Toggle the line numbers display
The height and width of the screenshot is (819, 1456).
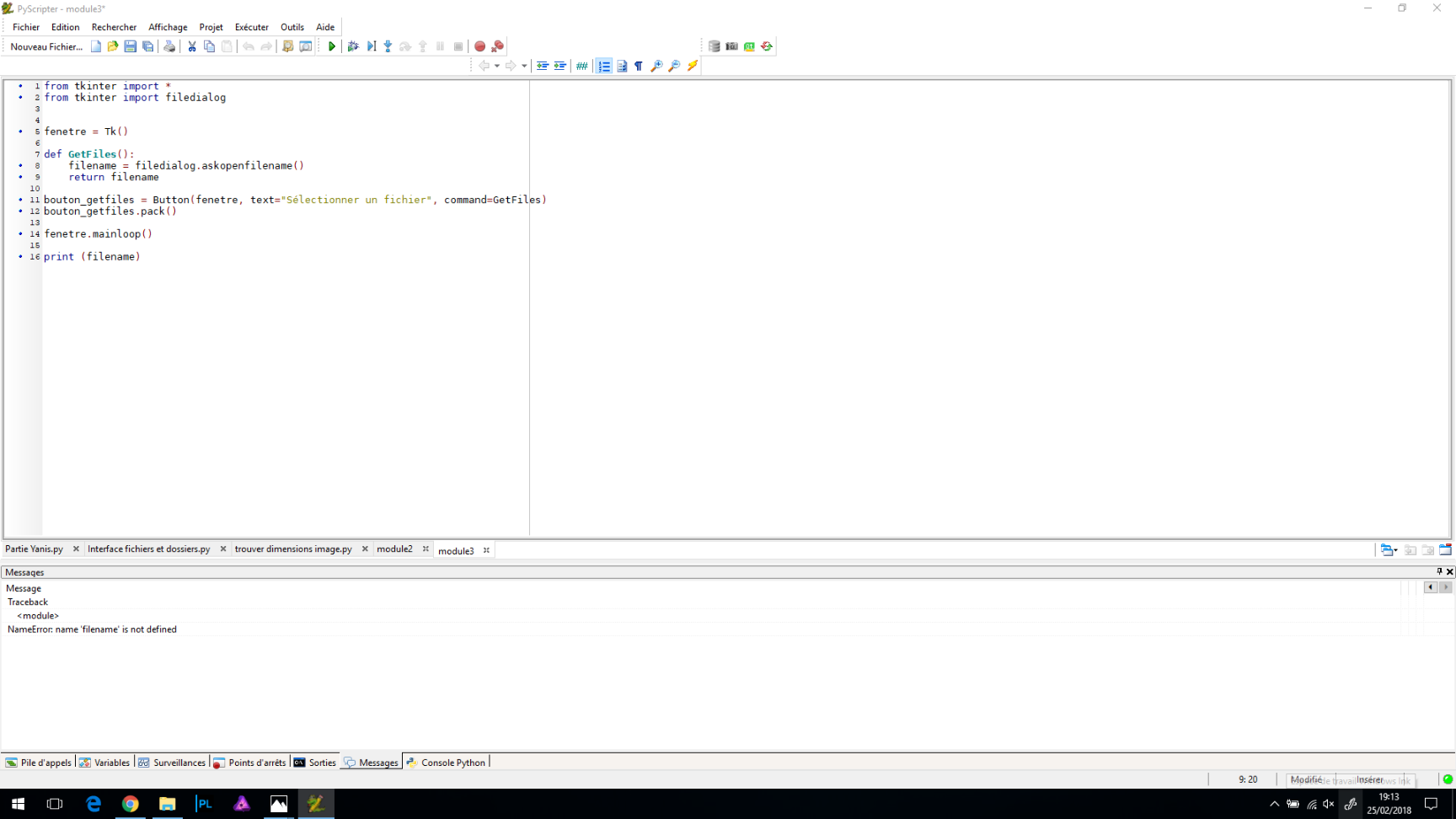point(603,66)
